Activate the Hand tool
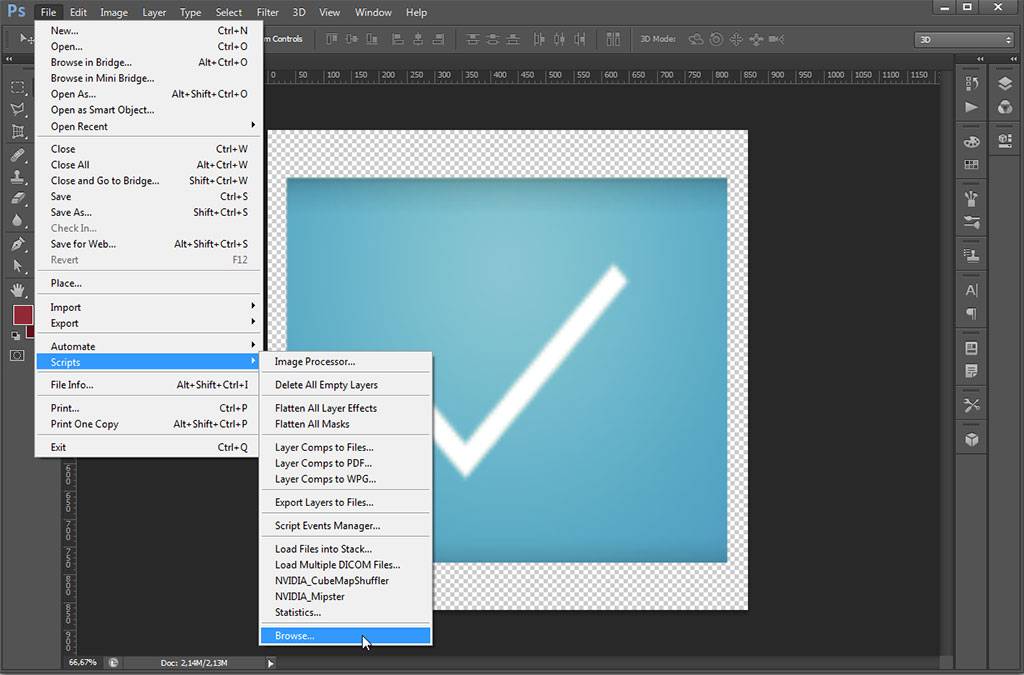1024x675 pixels. (17, 290)
